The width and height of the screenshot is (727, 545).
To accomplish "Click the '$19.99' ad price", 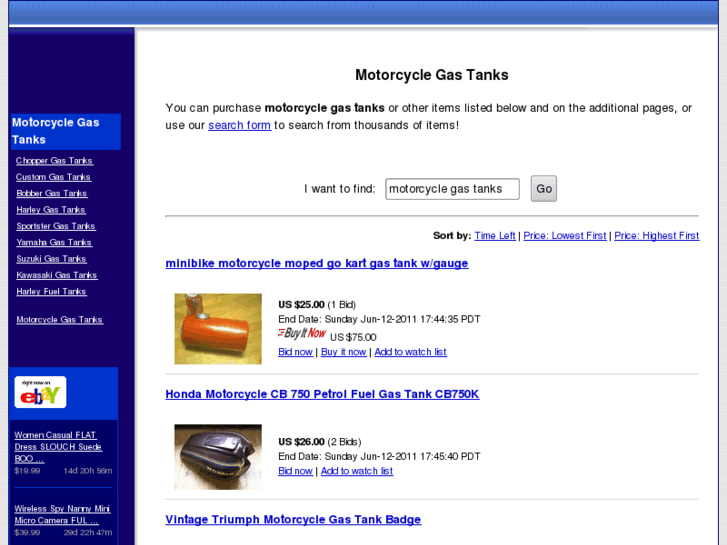I will point(27,471).
